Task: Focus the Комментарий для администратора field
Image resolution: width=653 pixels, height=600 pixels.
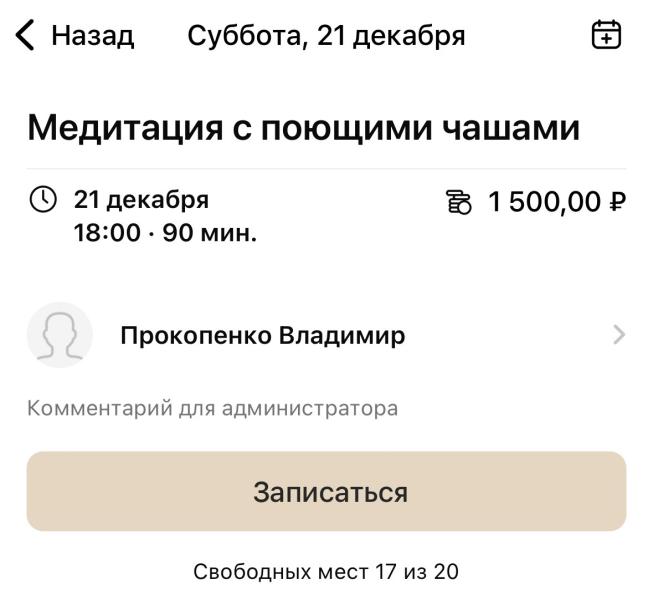Action: 326,408
